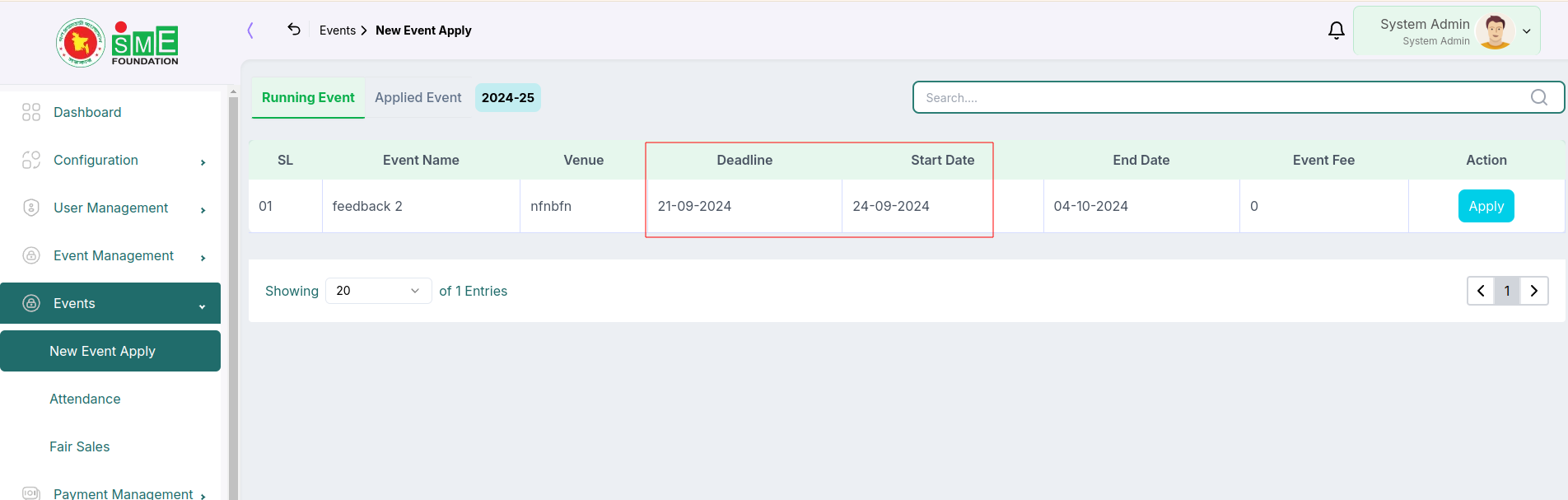Image resolution: width=1568 pixels, height=500 pixels.
Task: Switch to the Applied Event tab
Action: 418,97
